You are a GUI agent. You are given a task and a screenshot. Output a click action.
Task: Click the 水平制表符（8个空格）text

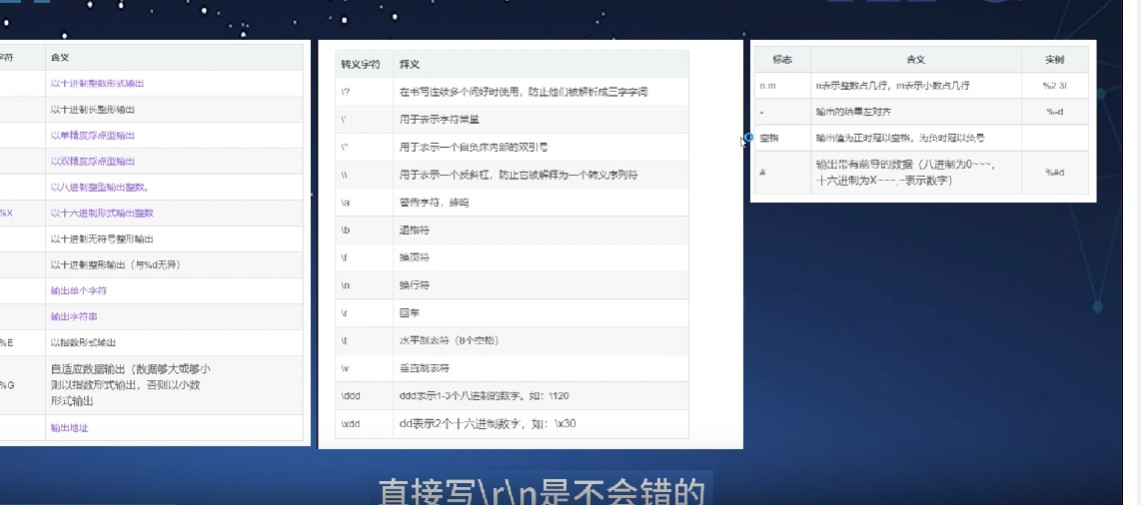[x=448, y=341]
